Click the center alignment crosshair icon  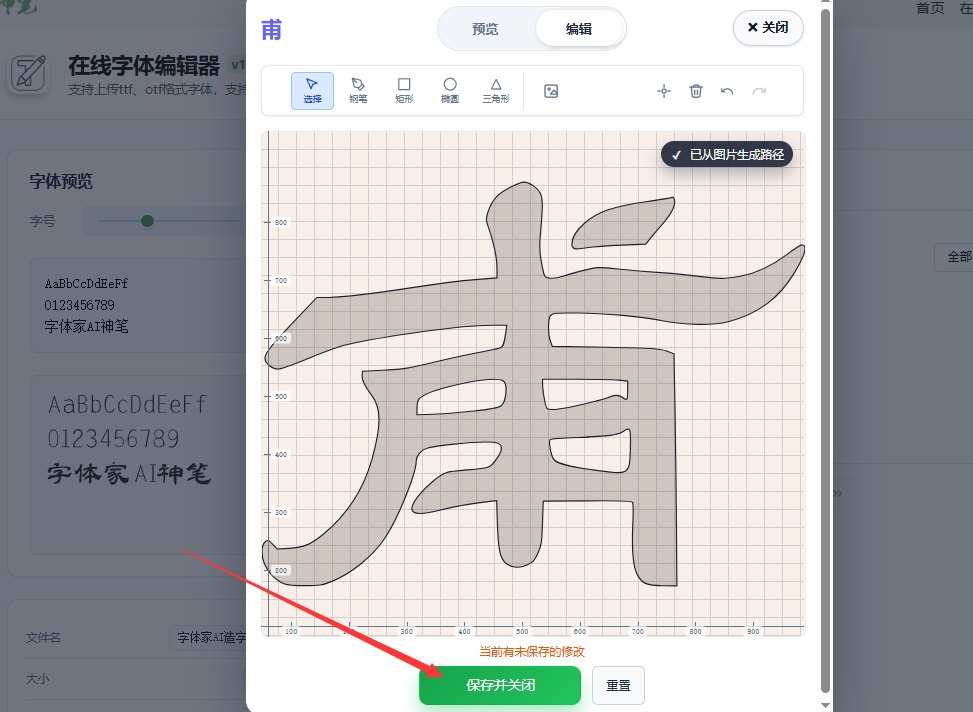[x=664, y=90]
